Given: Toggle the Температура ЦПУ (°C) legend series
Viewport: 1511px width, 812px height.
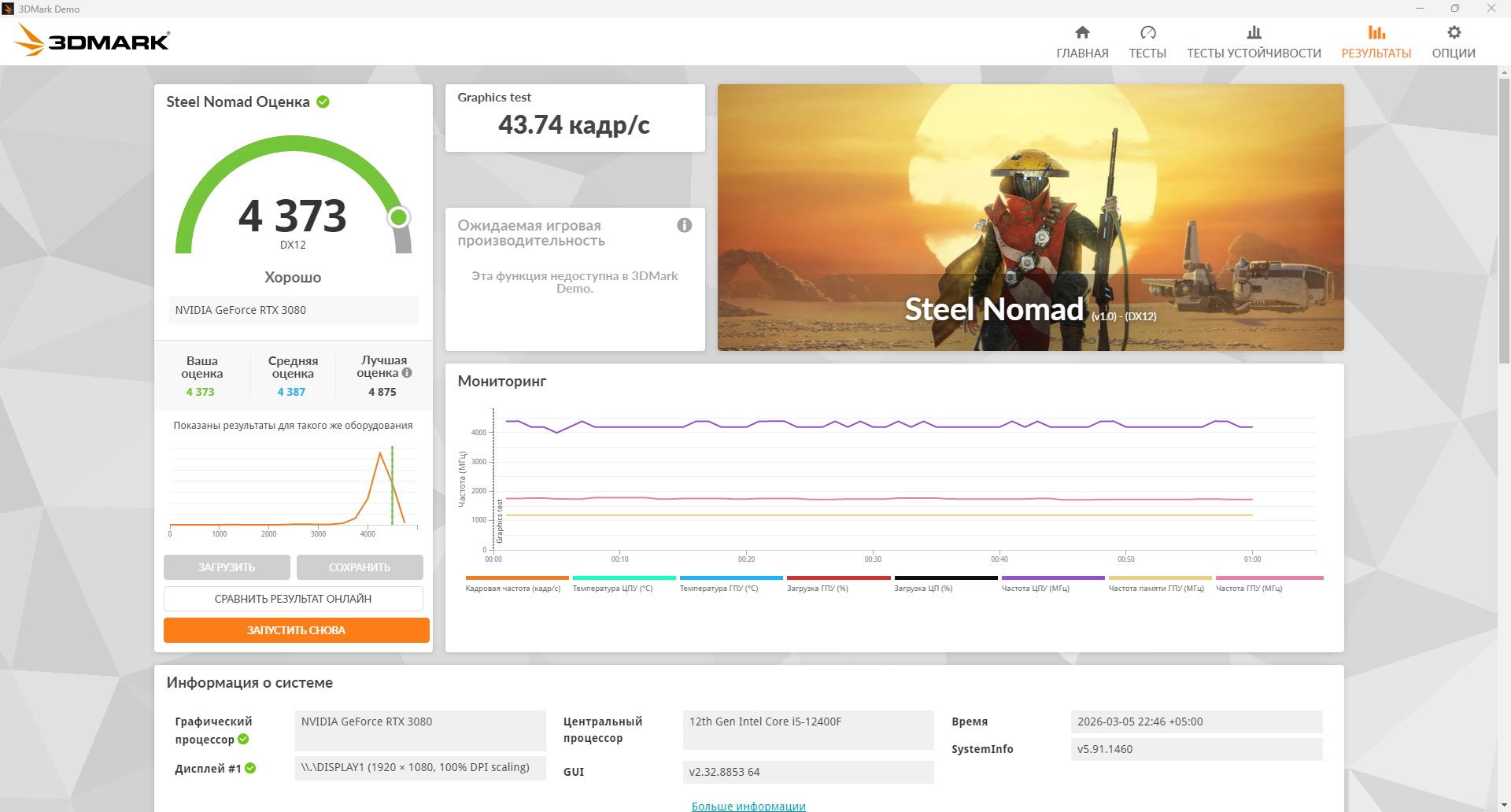Looking at the screenshot, I should tap(624, 584).
